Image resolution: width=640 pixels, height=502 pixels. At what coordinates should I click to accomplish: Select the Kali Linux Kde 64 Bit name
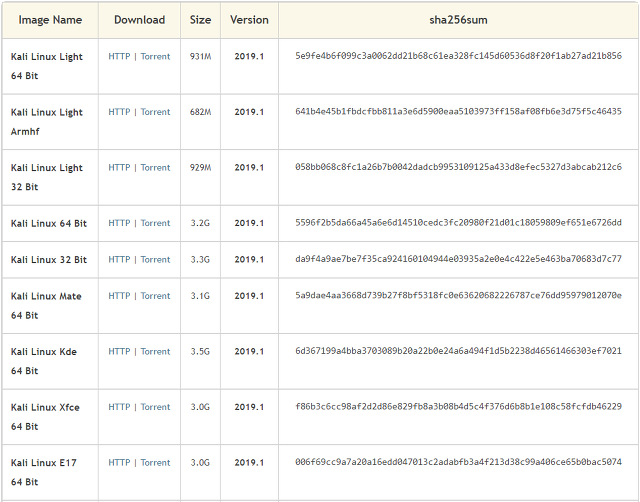(x=44, y=361)
